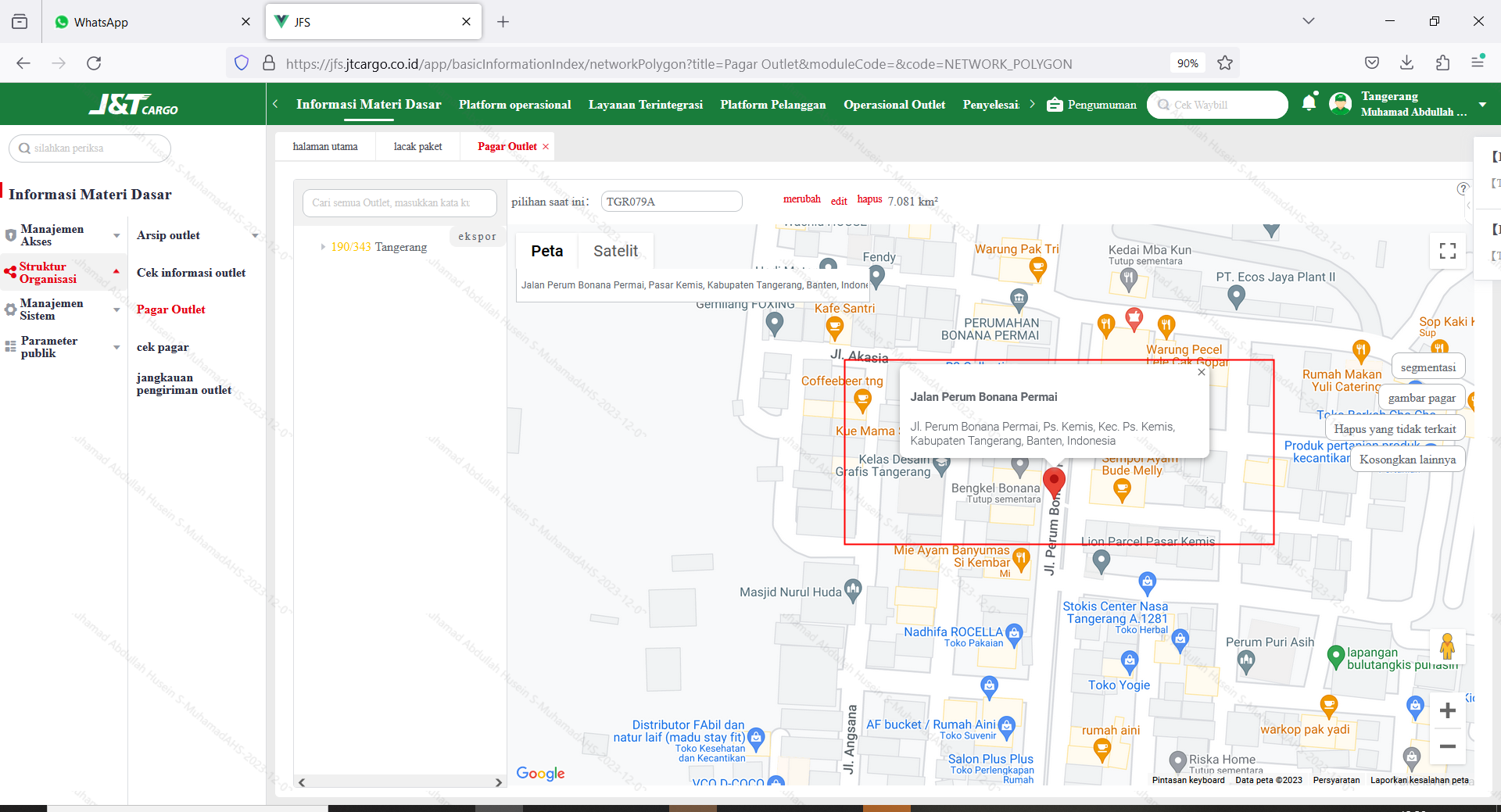Click the outlet tree horizontal scrollbar
Image resolution: width=1501 pixels, height=812 pixels.
pos(400,782)
